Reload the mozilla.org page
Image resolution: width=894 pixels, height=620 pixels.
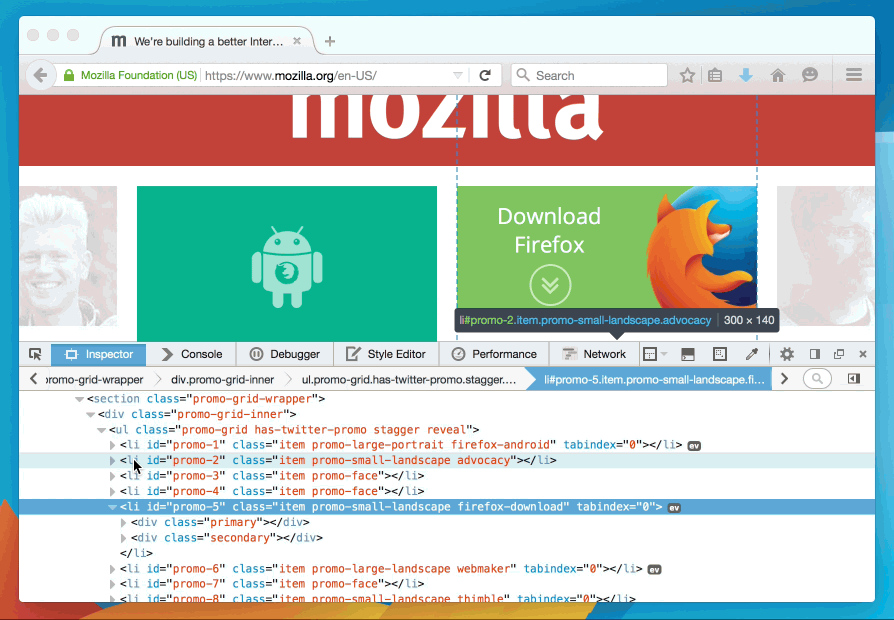click(x=485, y=74)
